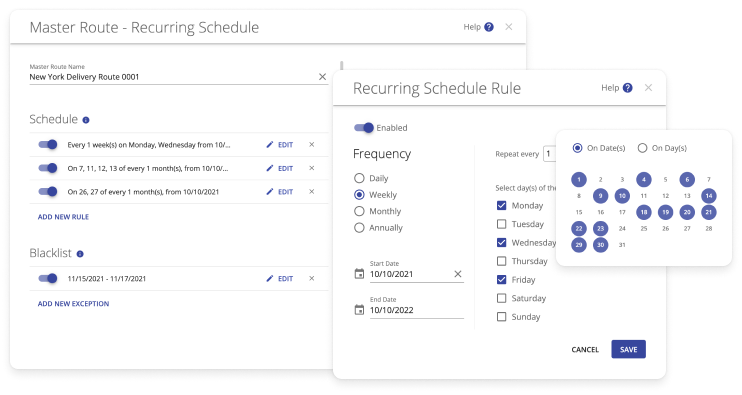Delete the weekly Monday, Wednesday rule
The image size is (742, 395).
[x=311, y=145]
